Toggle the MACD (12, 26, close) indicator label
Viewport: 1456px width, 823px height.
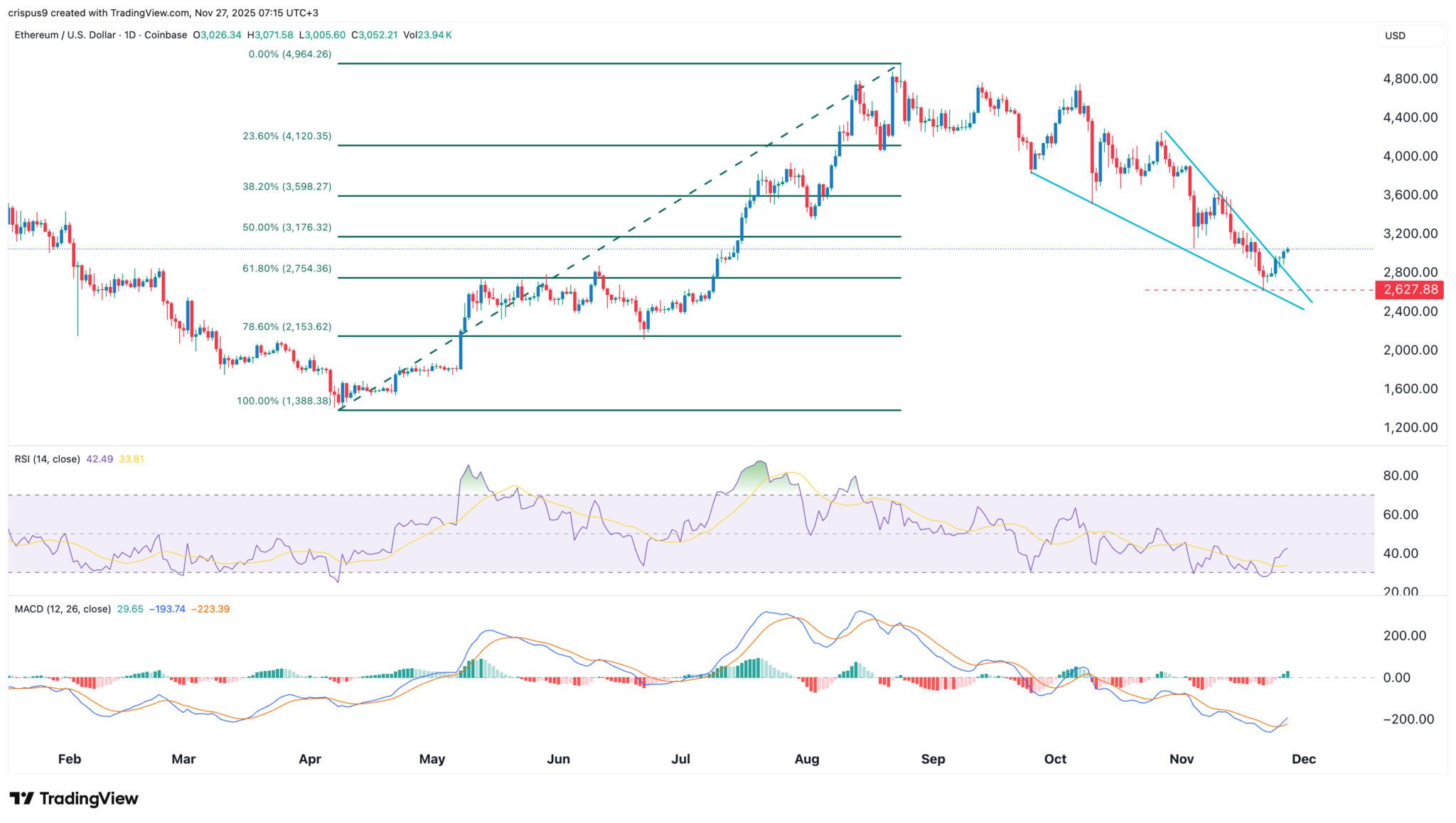pos(61,609)
